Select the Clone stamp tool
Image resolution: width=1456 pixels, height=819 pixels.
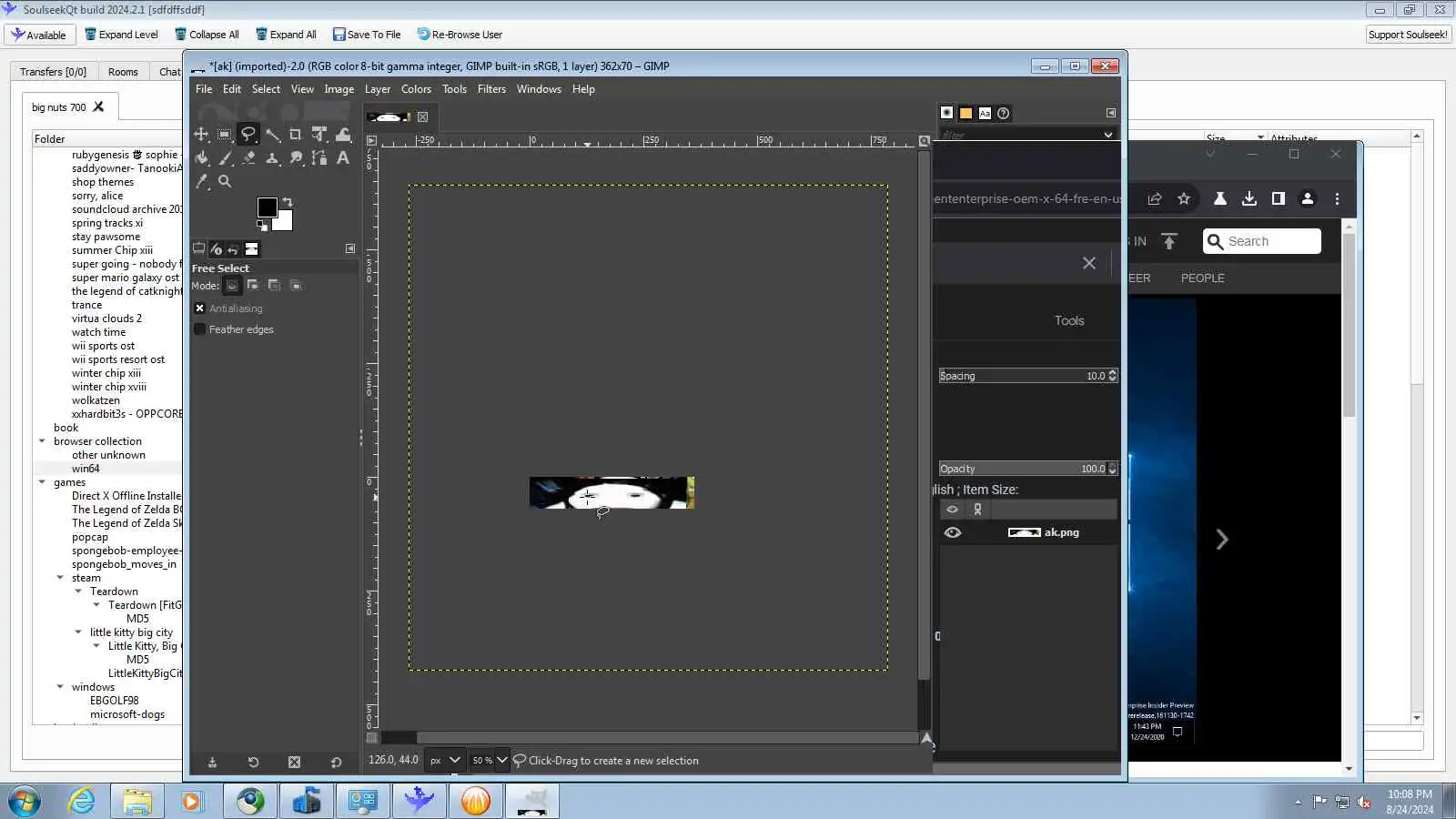(x=272, y=157)
